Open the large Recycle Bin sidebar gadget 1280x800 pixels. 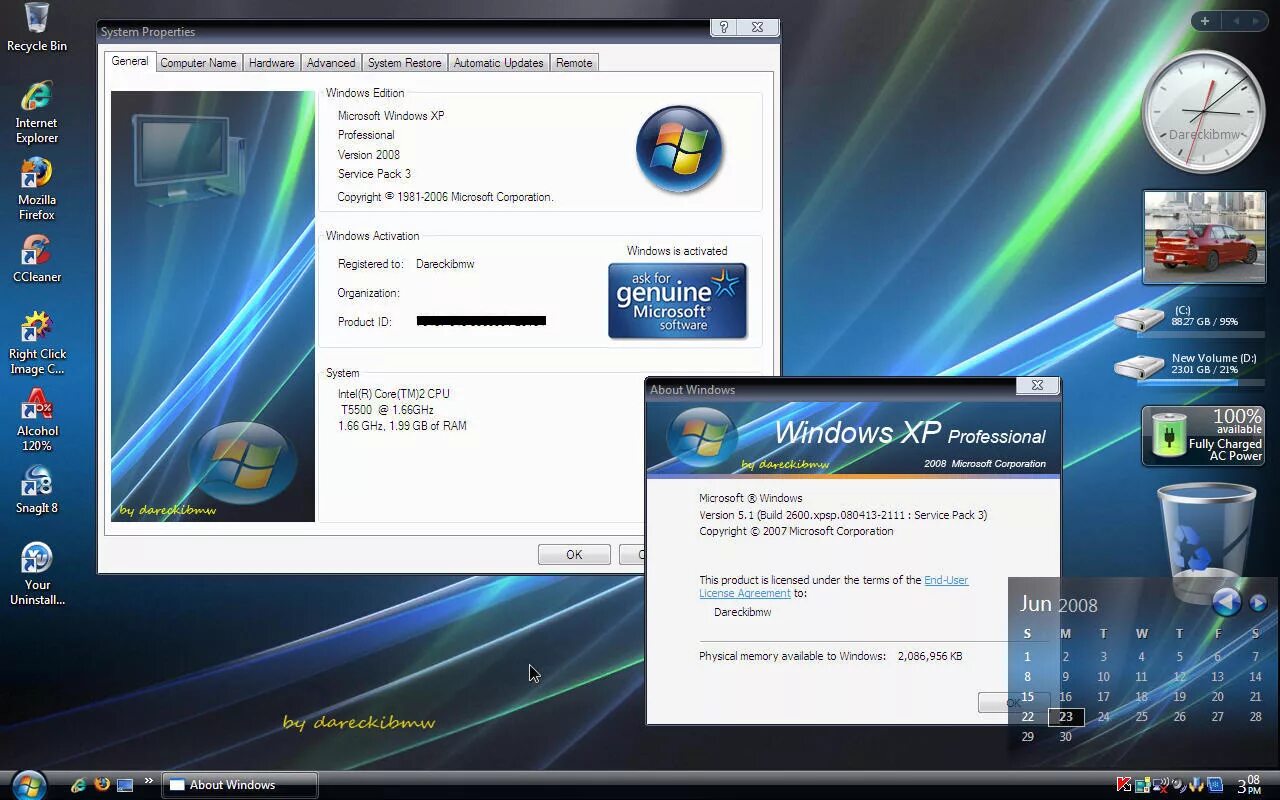coord(1206,542)
